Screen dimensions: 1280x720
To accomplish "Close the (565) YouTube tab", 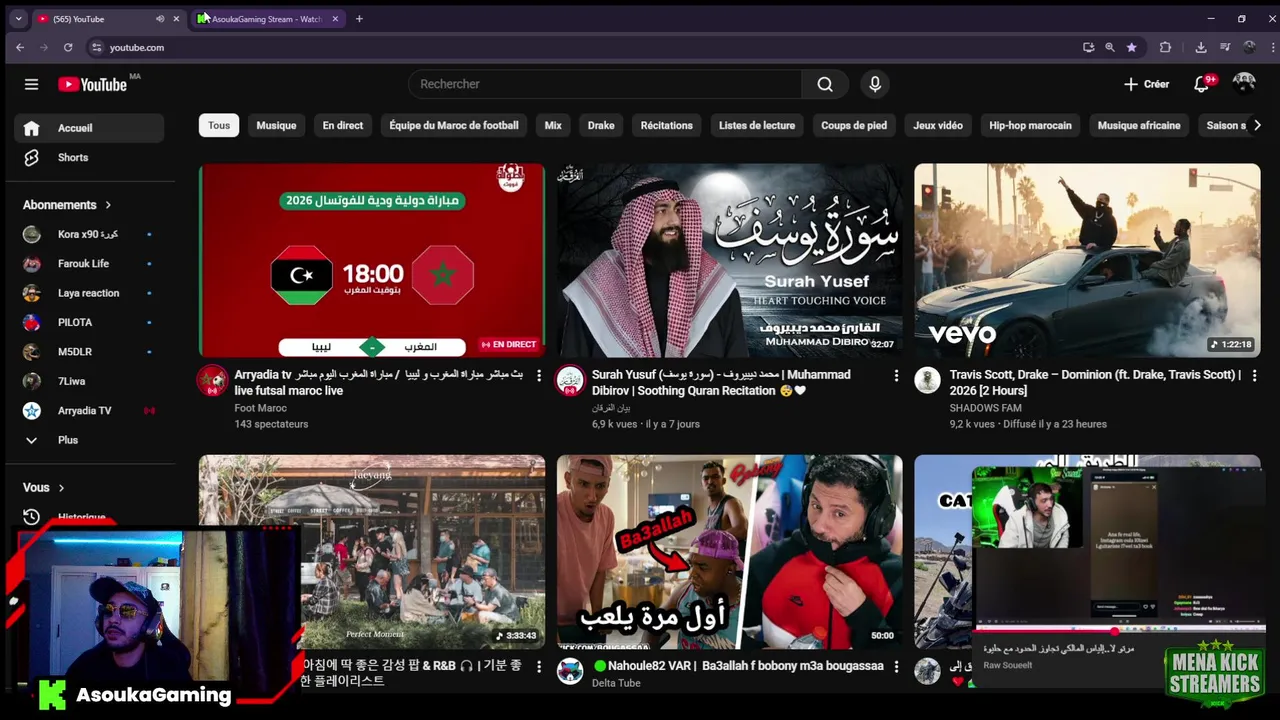I will pos(176,19).
